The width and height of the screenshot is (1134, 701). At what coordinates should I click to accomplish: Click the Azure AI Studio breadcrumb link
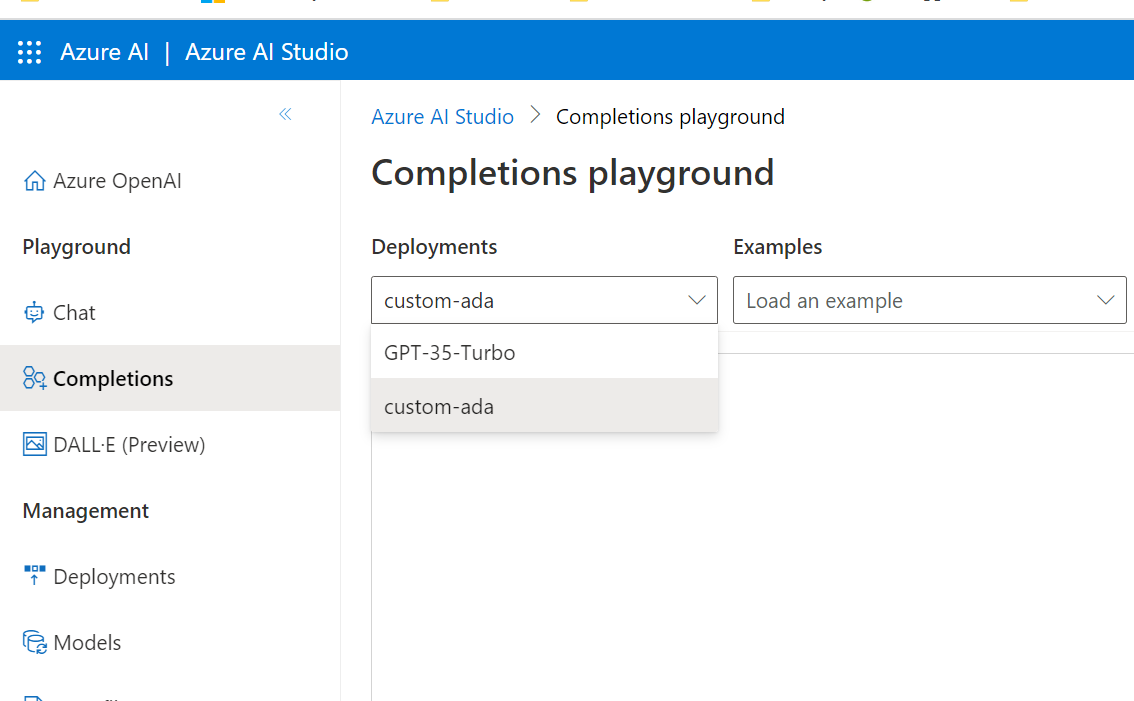point(443,116)
